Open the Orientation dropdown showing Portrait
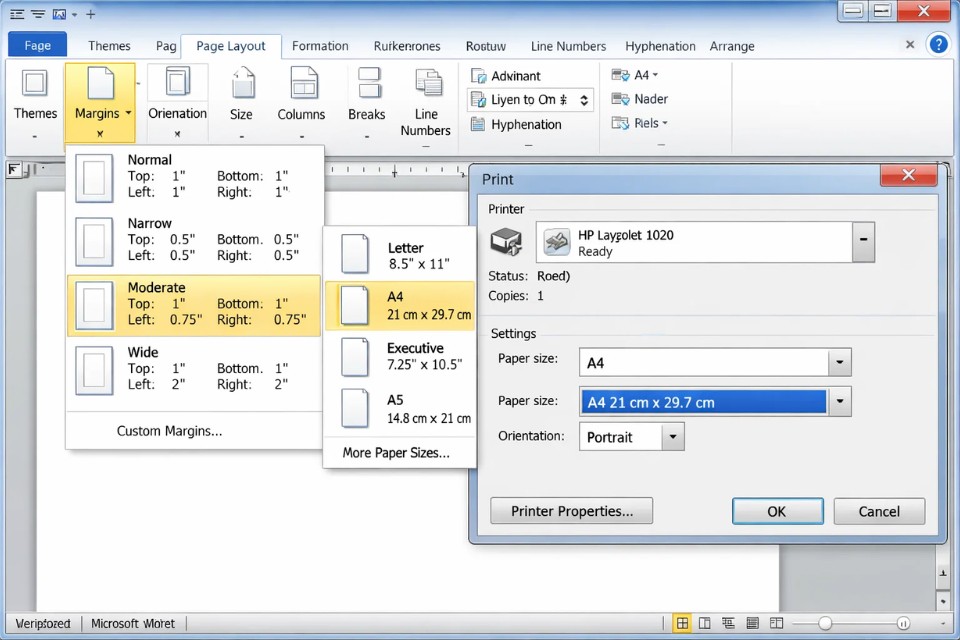This screenshot has height=640, width=960. point(672,436)
